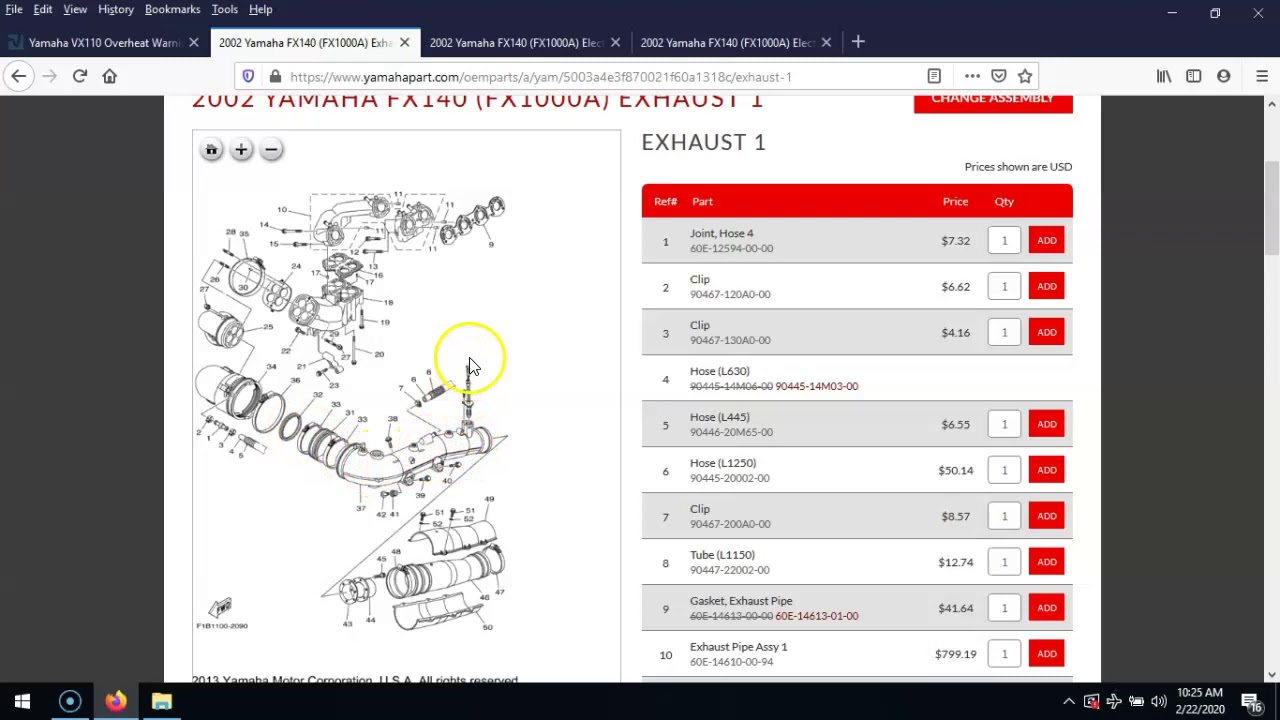Add Exhaust Pipe Assy 1 to cart
The image size is (1280, 720).
pyautogui.click(x=1047, y=655)
